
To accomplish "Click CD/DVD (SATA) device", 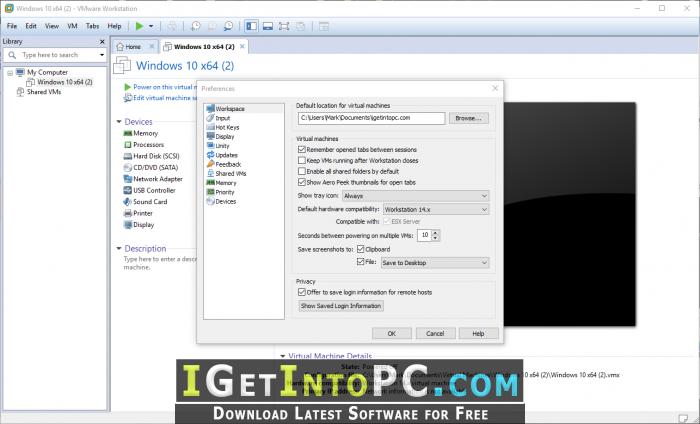I will (x=150, y=167).
